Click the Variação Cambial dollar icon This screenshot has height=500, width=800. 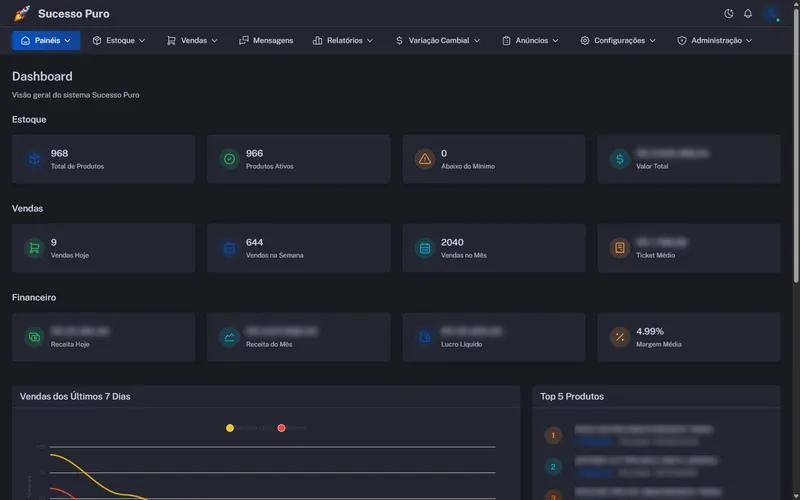click(399, 40)
